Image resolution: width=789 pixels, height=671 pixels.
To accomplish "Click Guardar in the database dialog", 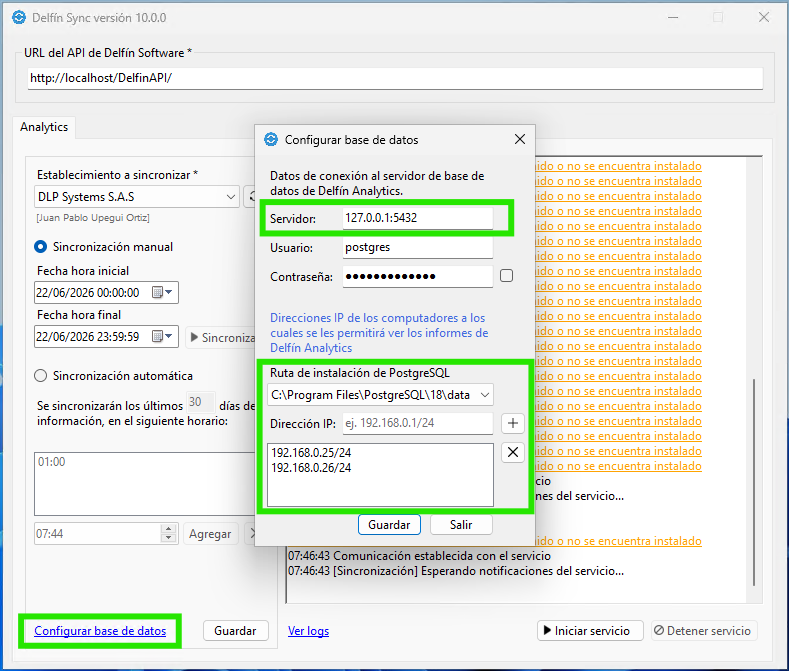I will point(389,525).
